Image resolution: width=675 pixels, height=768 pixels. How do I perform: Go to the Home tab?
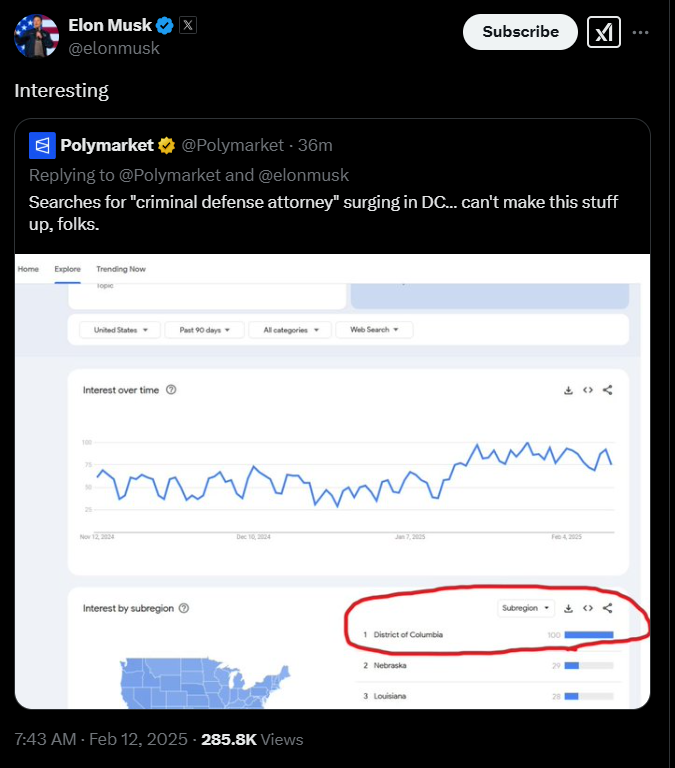point(28,269)
